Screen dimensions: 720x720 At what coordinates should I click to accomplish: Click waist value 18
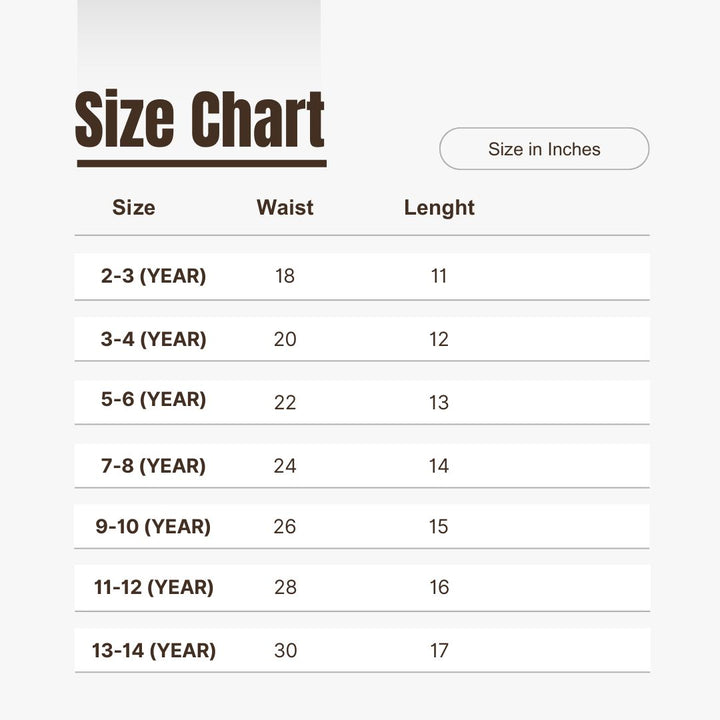tap(285, 277)
